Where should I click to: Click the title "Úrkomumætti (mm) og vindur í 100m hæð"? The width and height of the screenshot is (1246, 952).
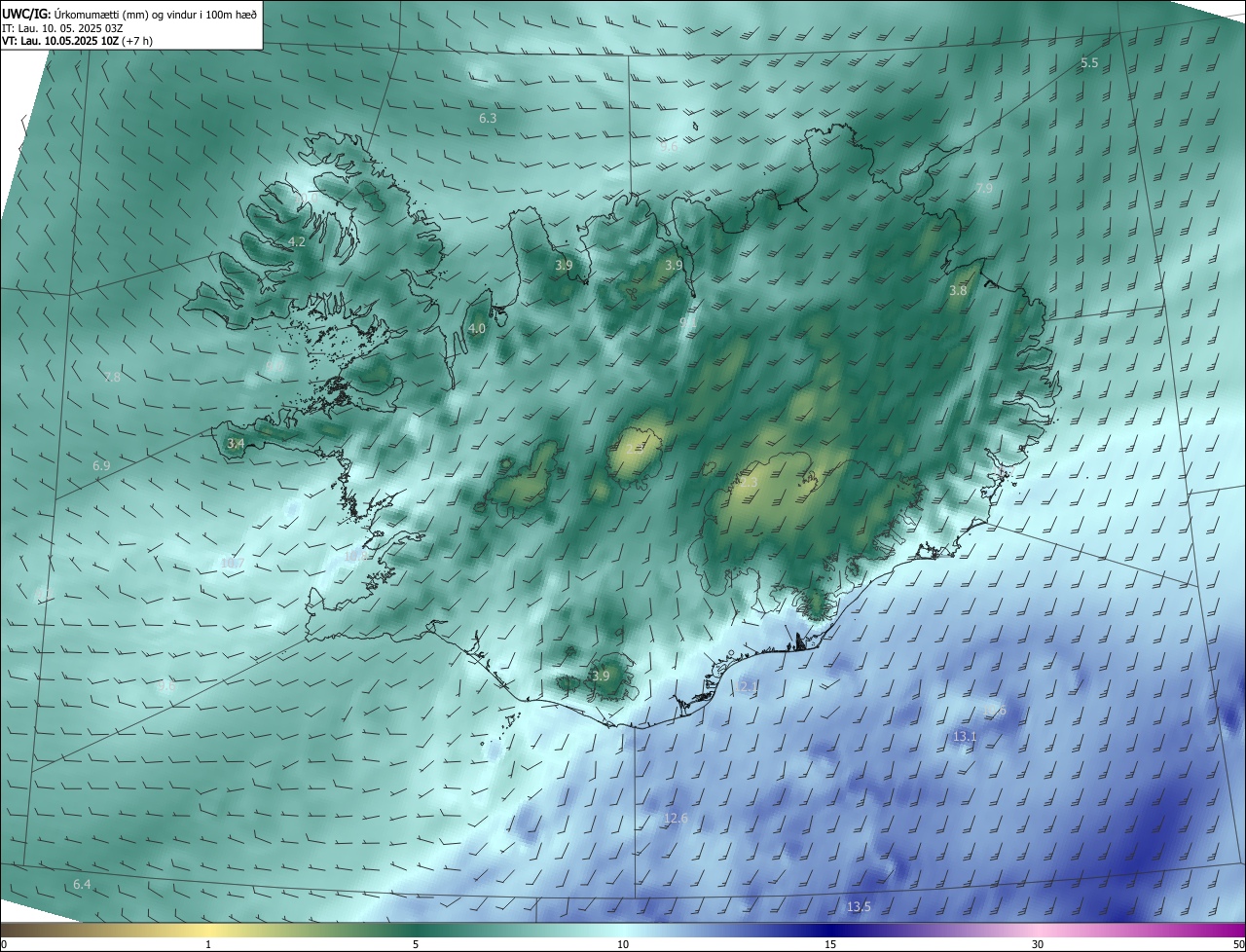pos(157,14)
